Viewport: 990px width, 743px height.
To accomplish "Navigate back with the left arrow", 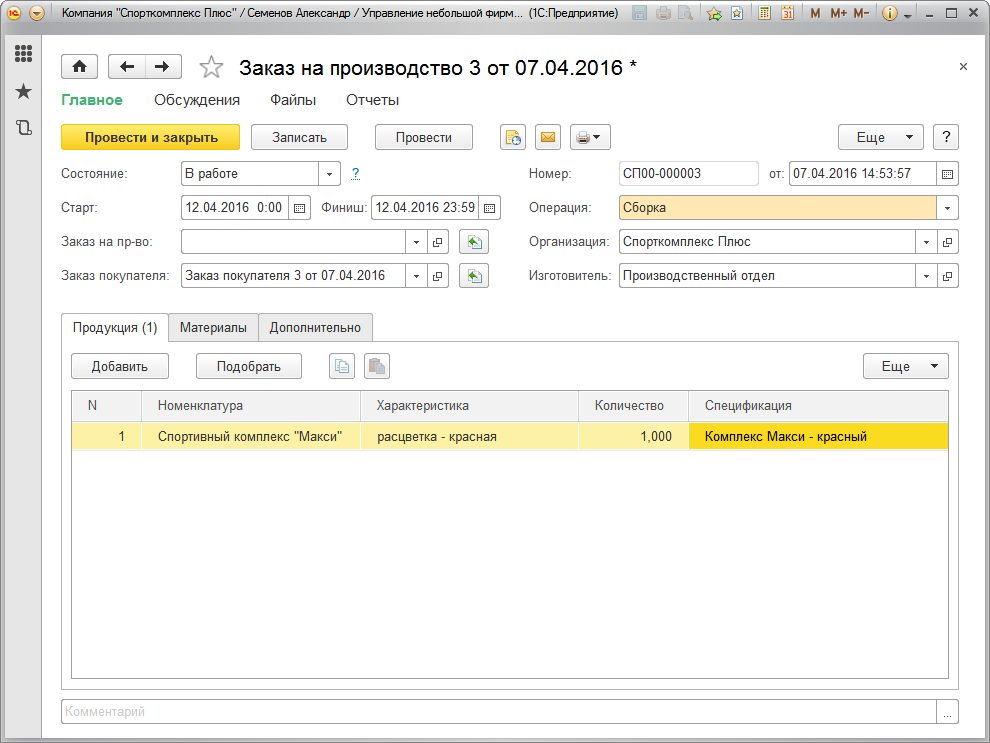I will 126,67.
